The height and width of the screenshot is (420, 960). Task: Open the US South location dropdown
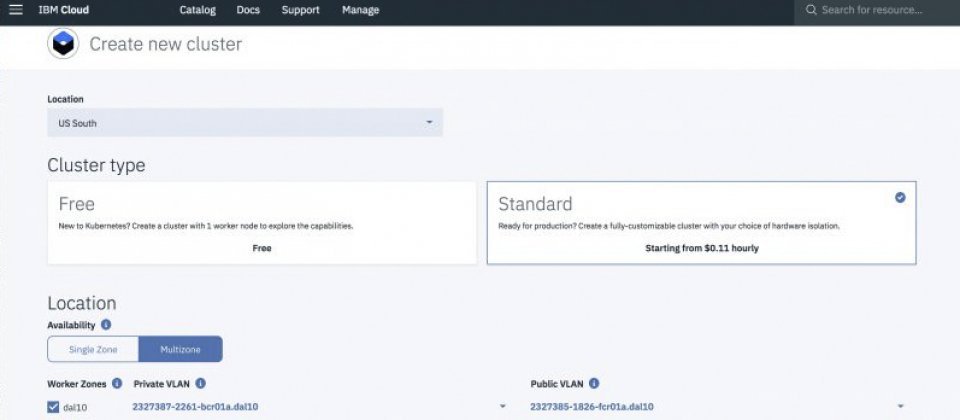click(x=245, y=122)
